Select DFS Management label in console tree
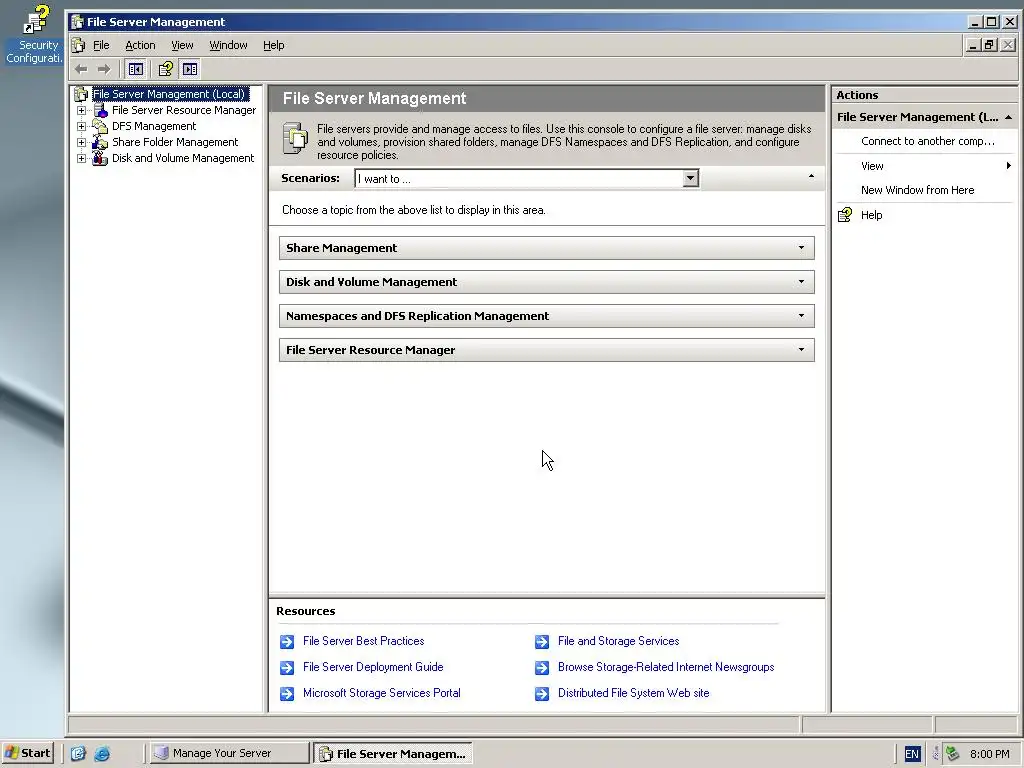 click(154, 126)
